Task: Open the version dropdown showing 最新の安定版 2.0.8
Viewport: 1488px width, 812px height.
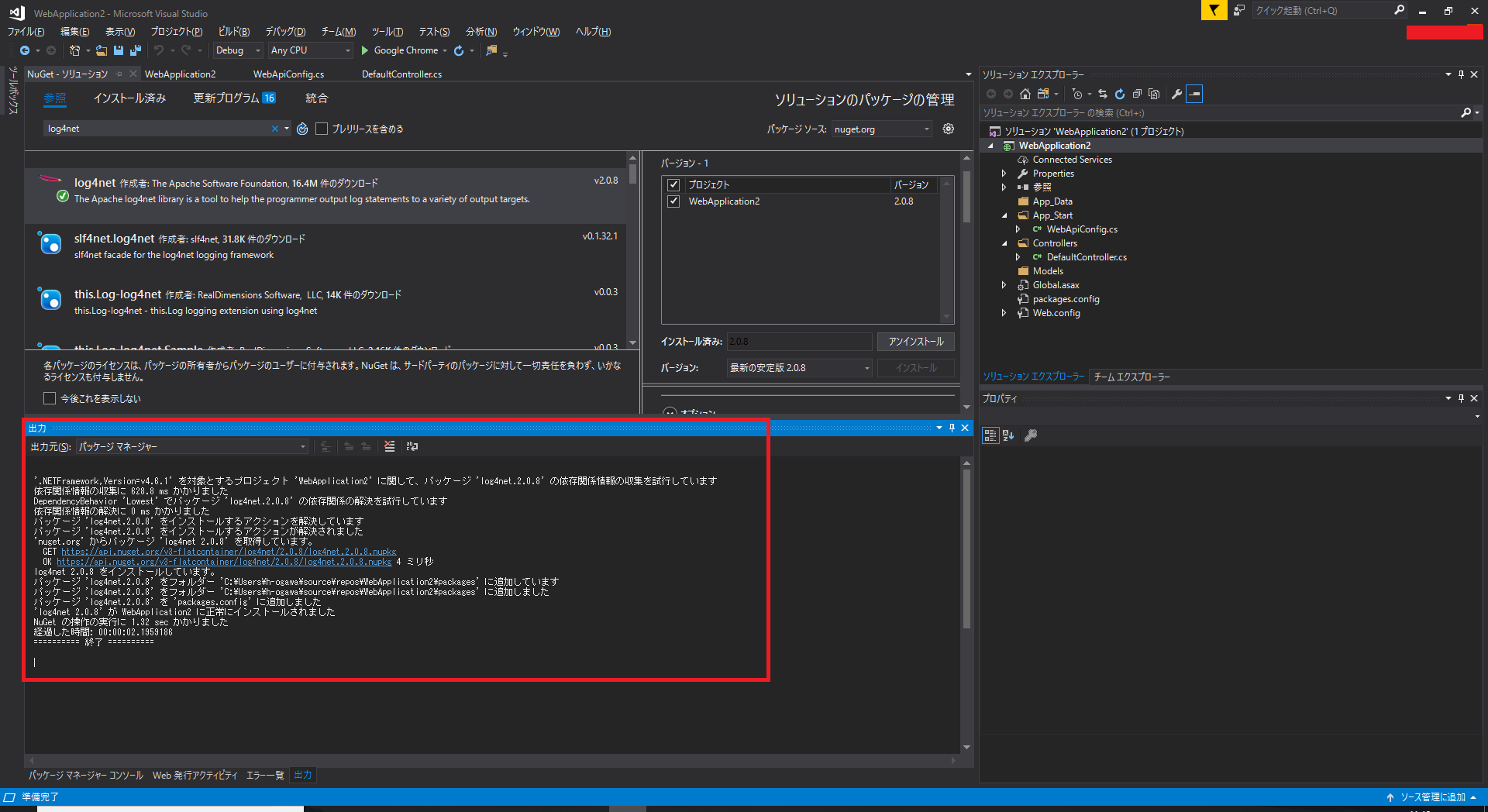Action: pos(800,368)
